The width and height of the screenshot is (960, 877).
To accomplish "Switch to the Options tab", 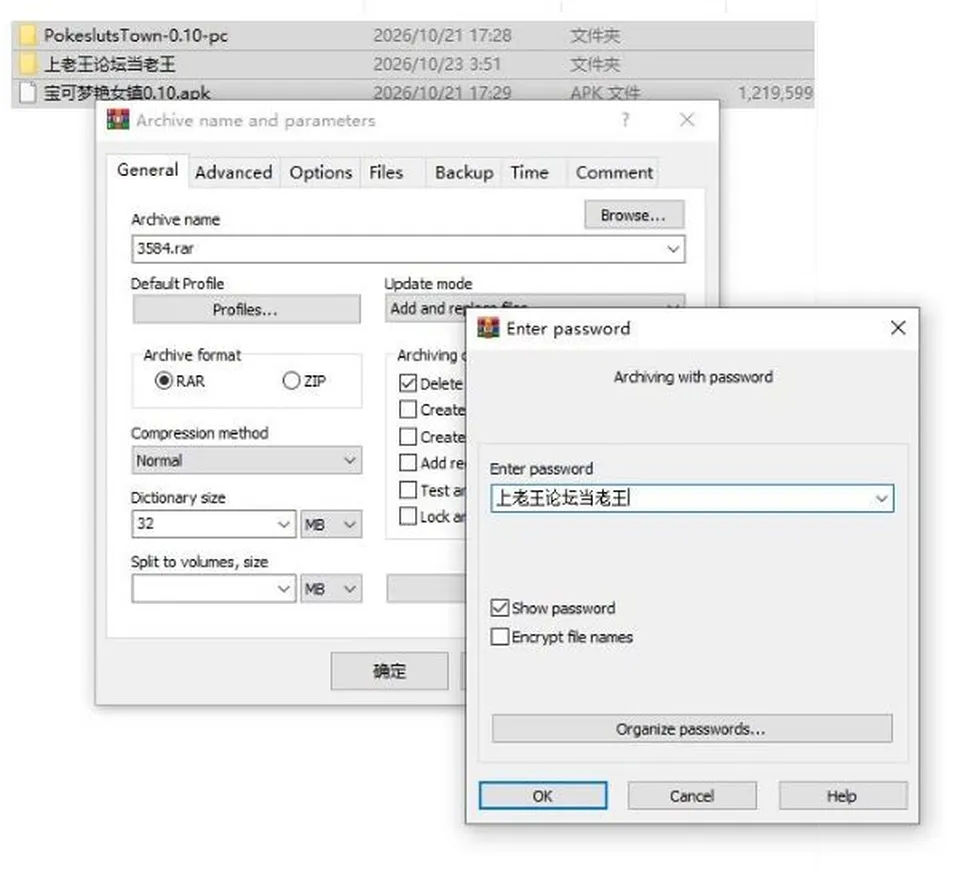I will (321, 173).
